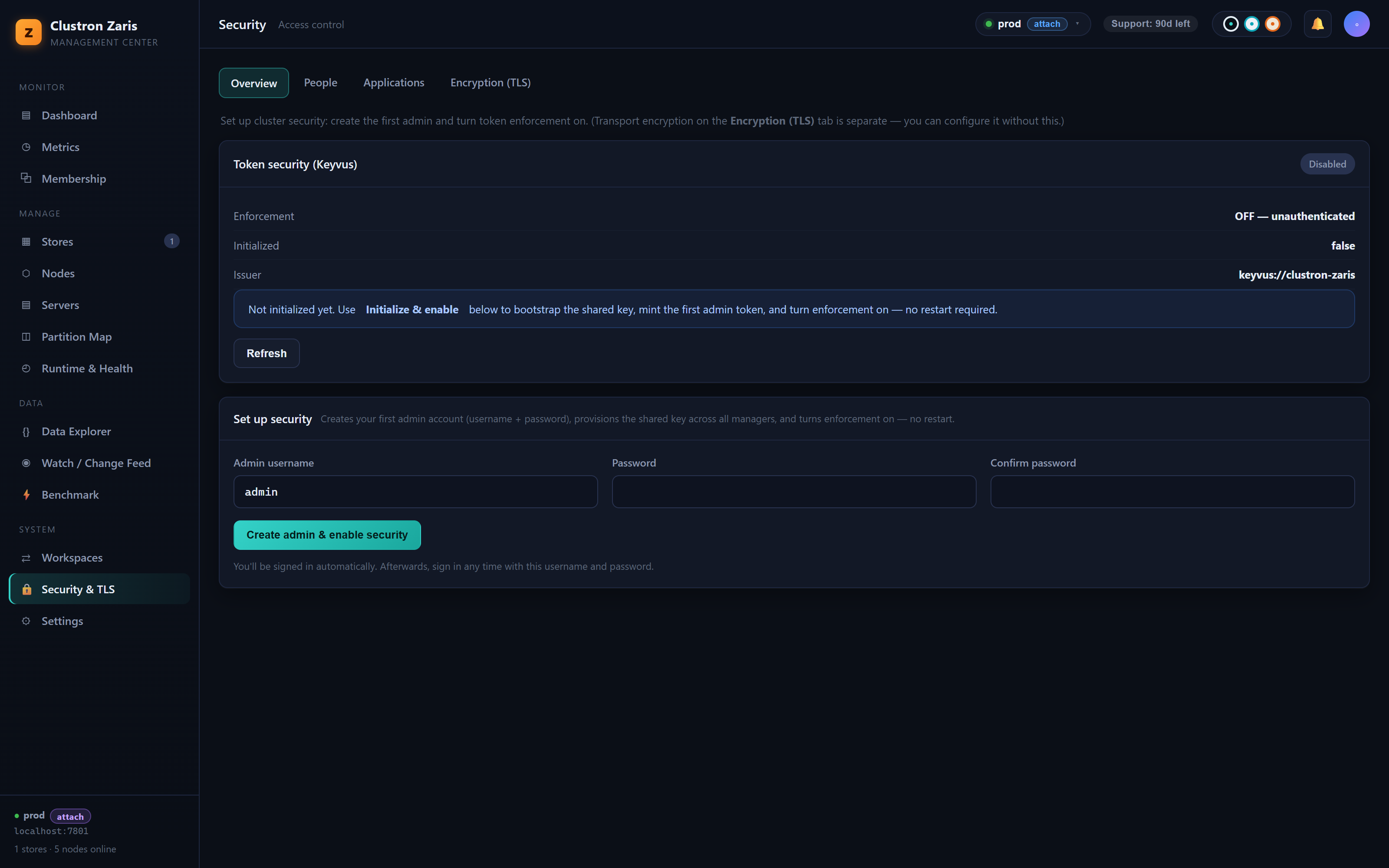
Task: Go to the Nodes page
Action: (99, 273)
